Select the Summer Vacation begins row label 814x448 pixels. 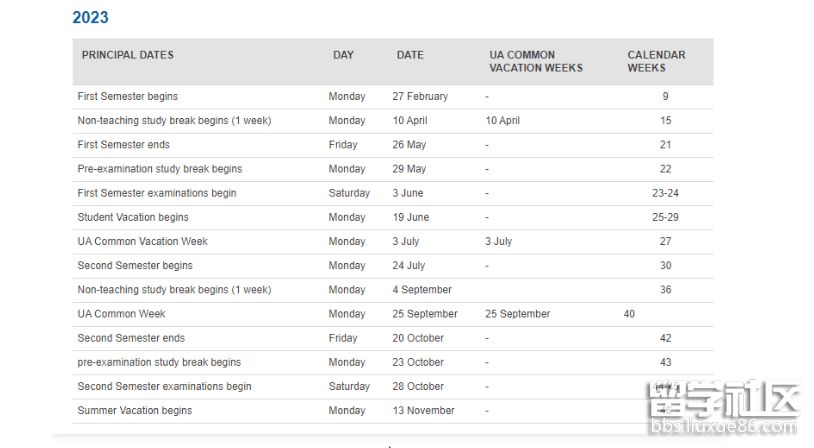[x=135, y=410]
